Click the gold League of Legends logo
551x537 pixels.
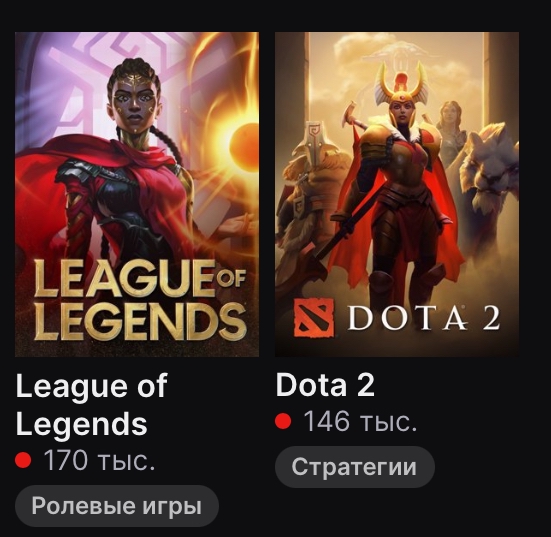click(140, 300)
